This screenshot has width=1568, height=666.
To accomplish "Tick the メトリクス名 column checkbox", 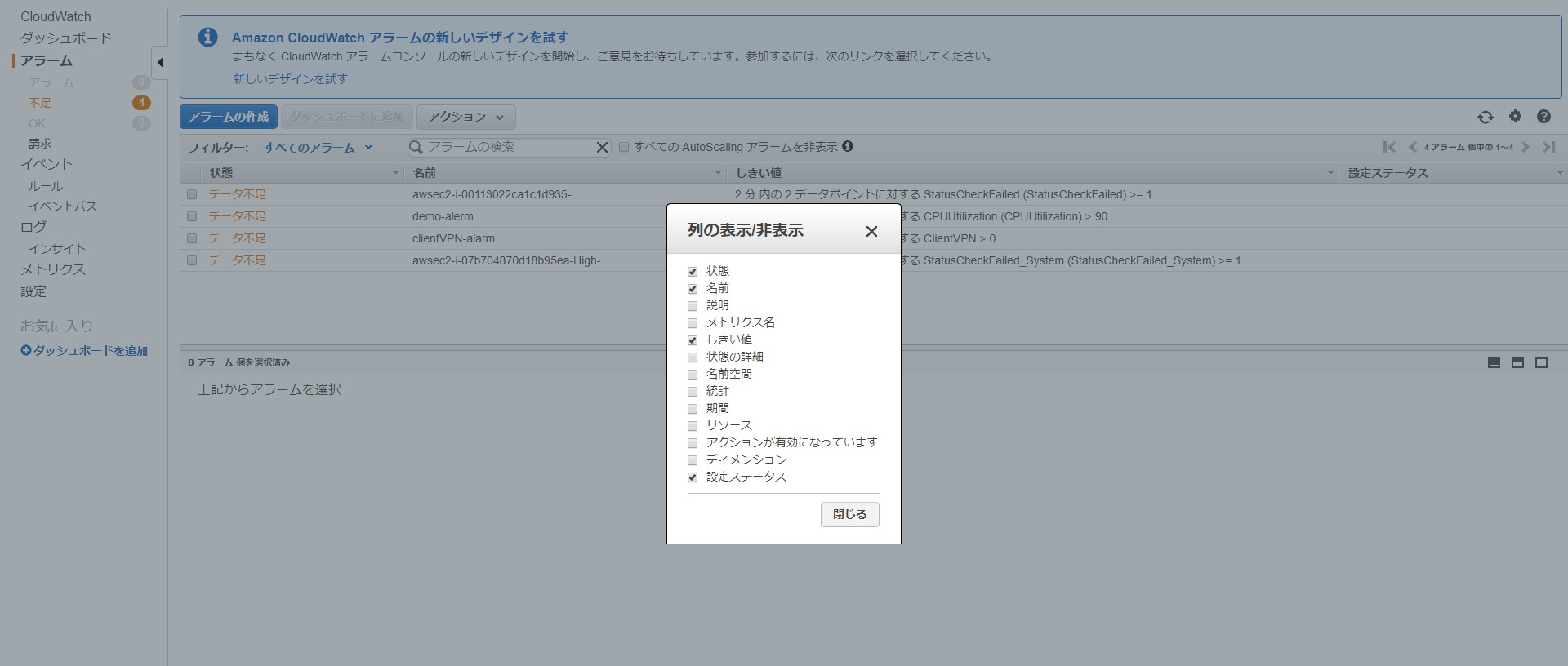I will point(693,323).
